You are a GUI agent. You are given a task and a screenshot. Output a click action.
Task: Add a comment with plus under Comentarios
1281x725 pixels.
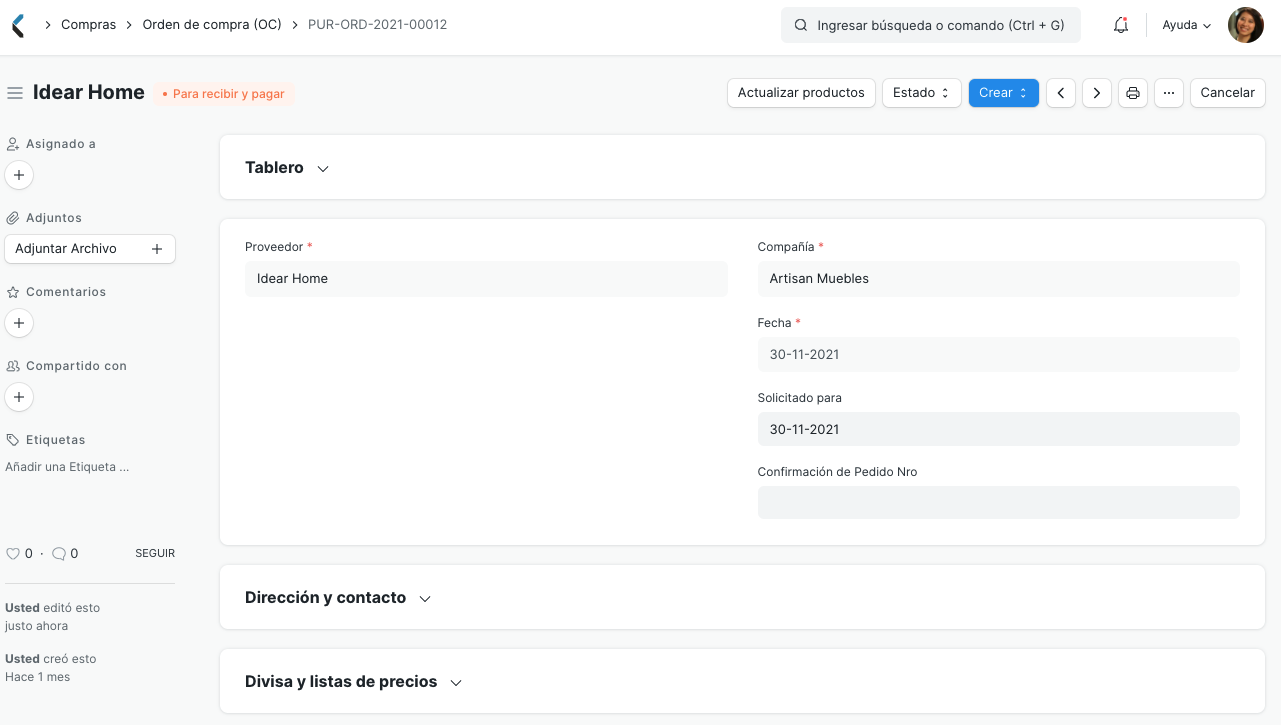click(x=19, y=323)
